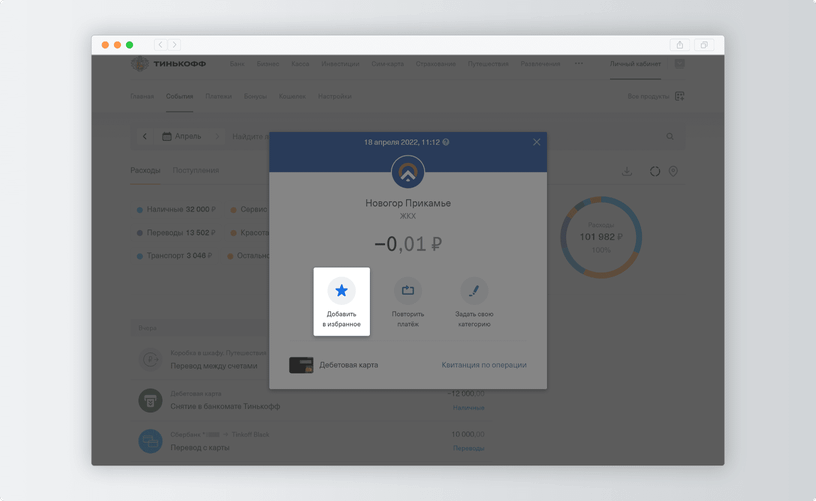
Task: Open Бизнес menu item
Action: pyautogui.click(x=267, y=64)
